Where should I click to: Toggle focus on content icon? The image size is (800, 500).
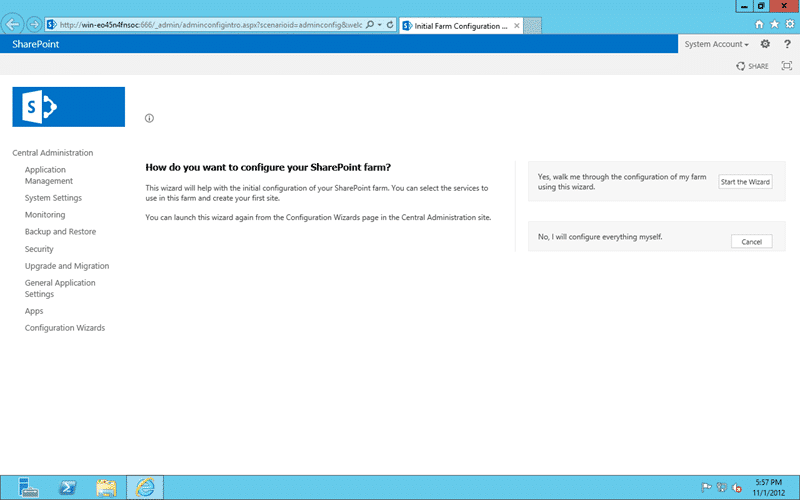coord(787,66)
